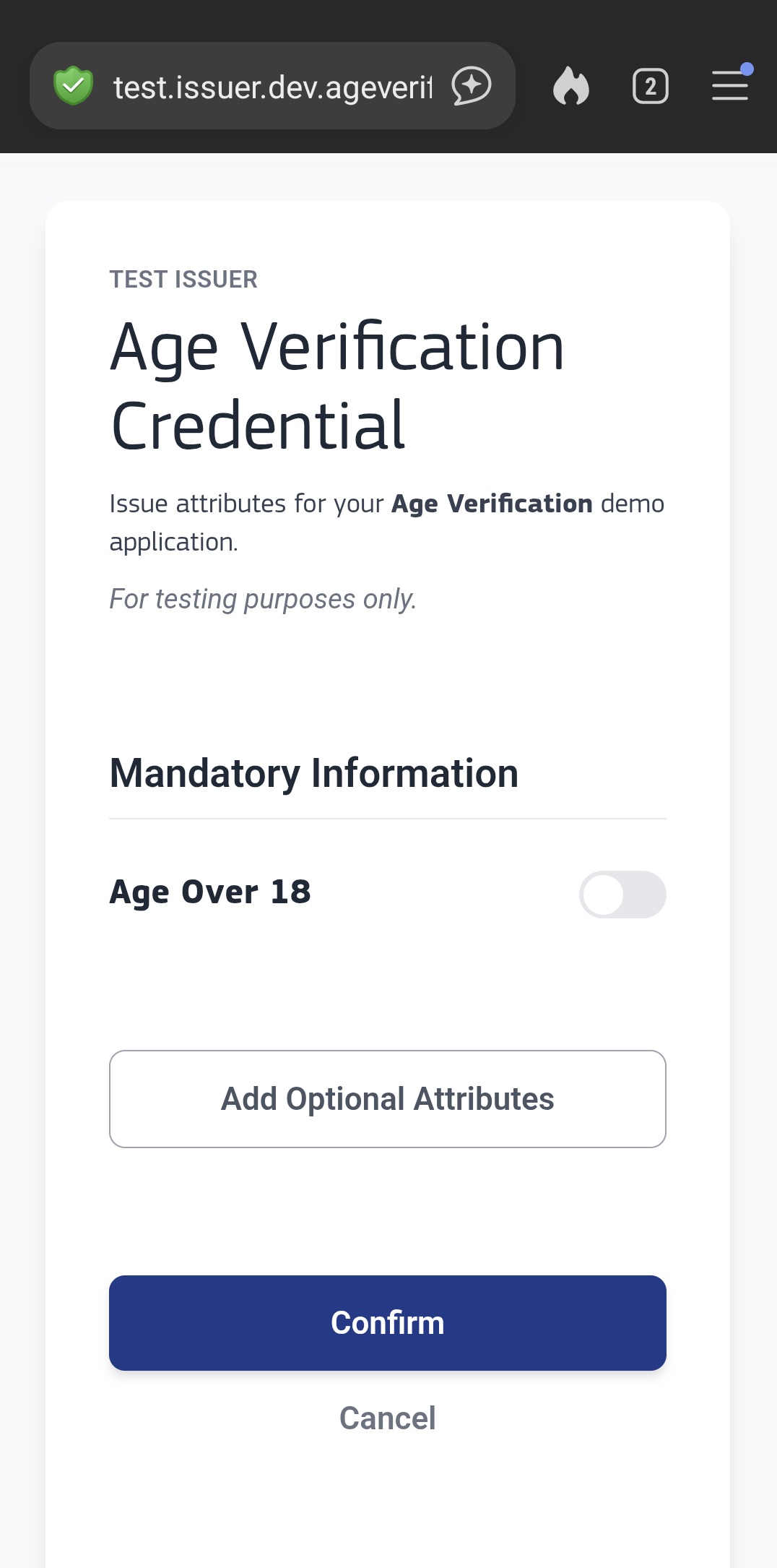Expand Add Optional Attributes
777x1568 pixels.
click(387, 1098)
